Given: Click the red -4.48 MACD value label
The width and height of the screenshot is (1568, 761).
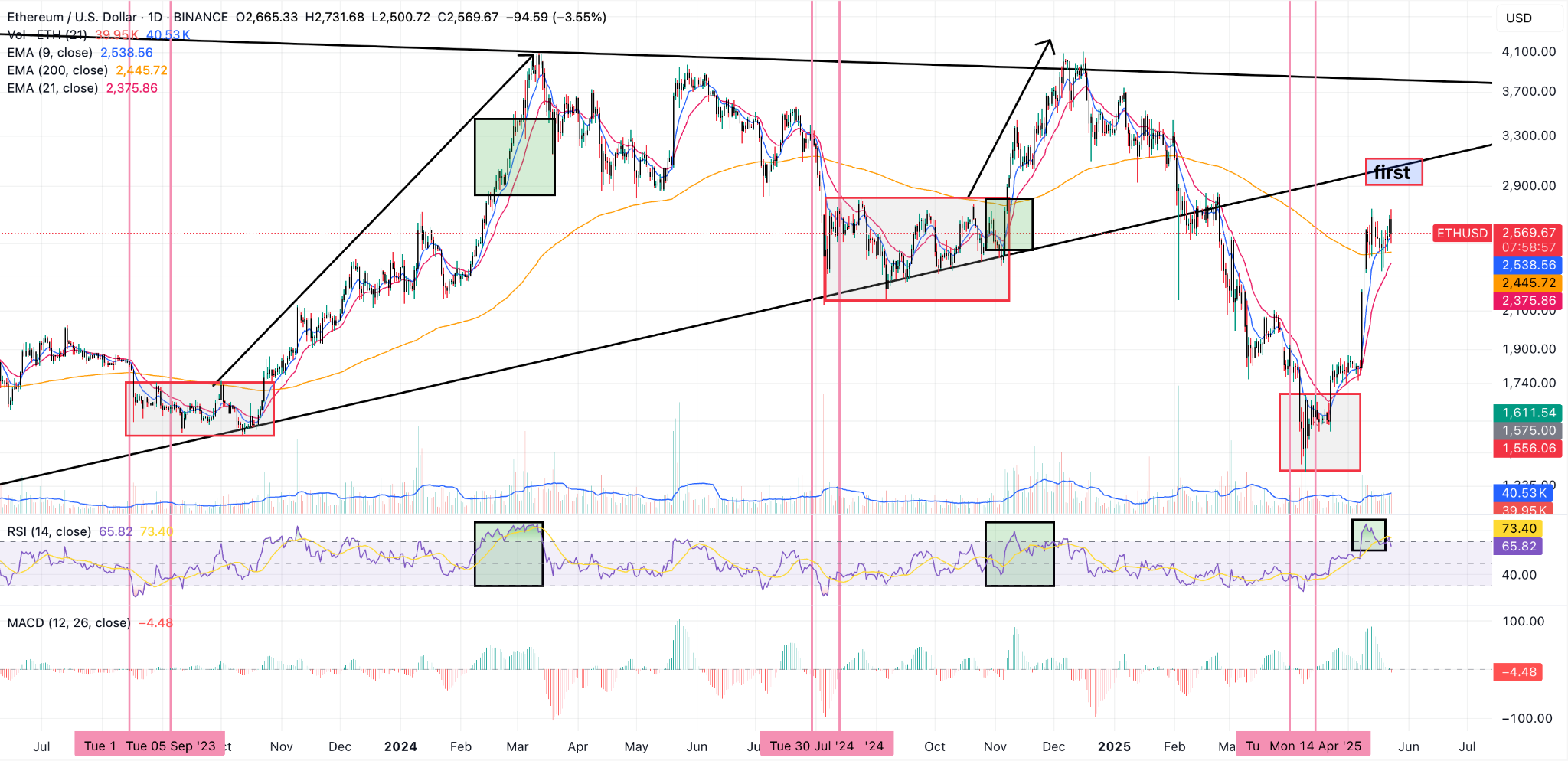Looking at the screenshot, I should click(1518, 672).
